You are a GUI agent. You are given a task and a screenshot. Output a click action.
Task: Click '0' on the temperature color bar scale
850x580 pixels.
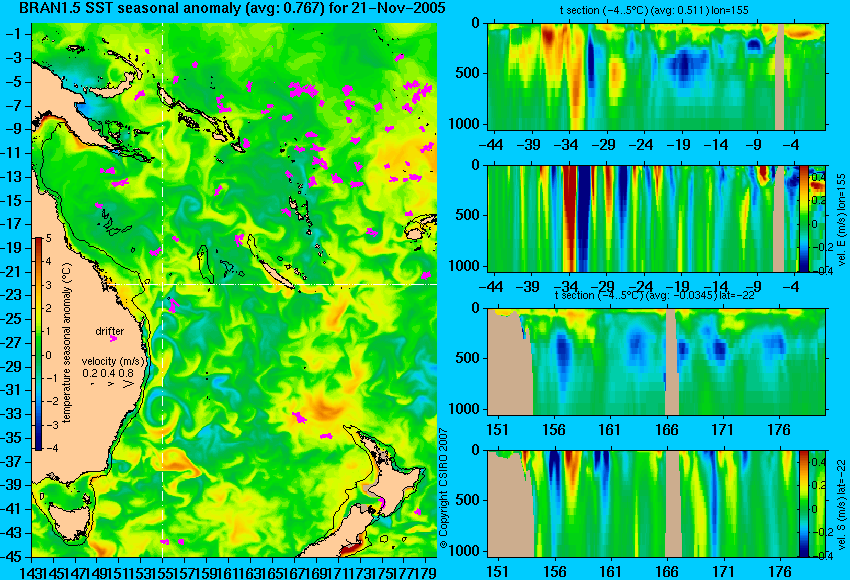[x=48, y=355]
